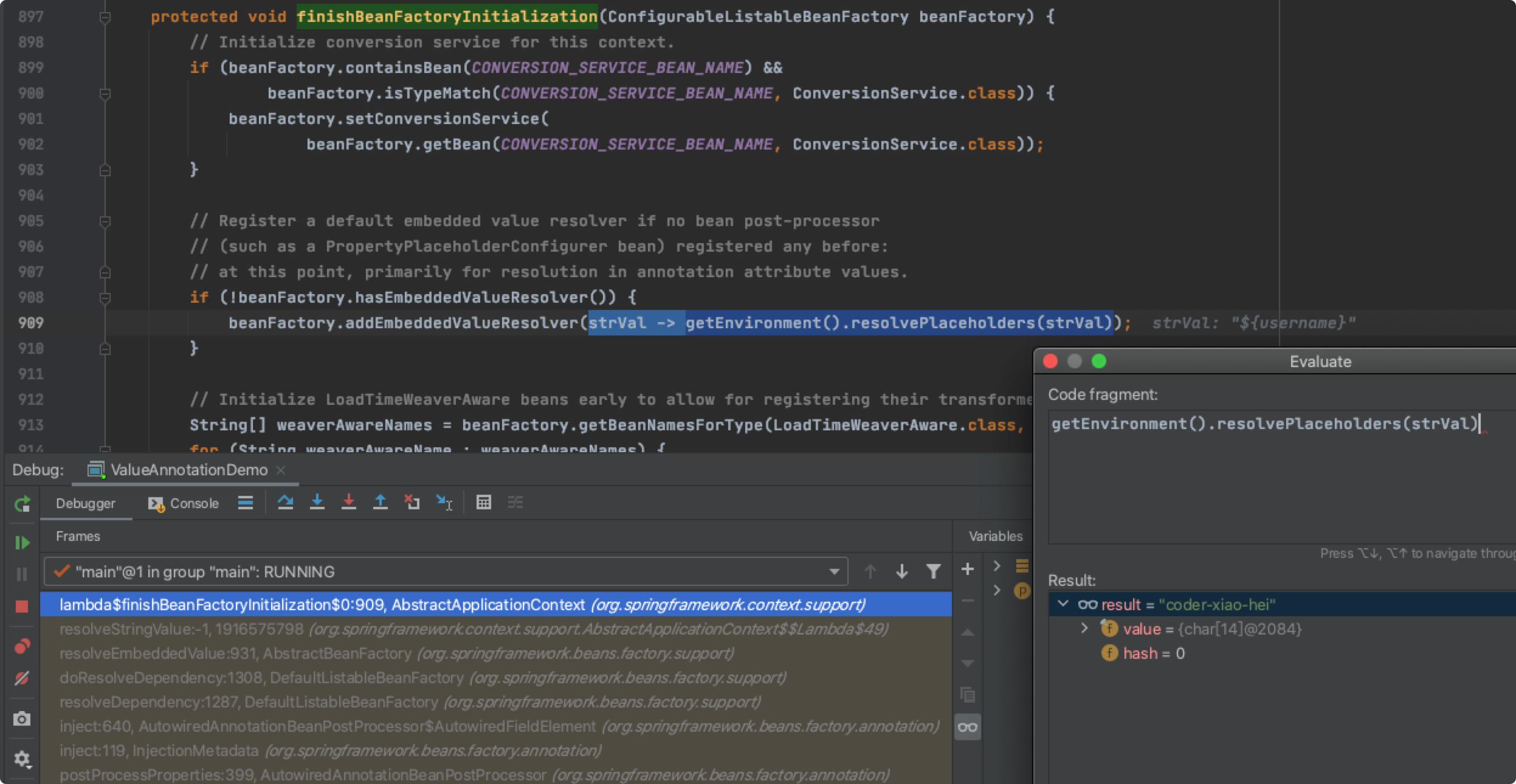Click the finishBeanFactoryInitialization method name
Screen dimensions: 1516x784
coord(447,16)
